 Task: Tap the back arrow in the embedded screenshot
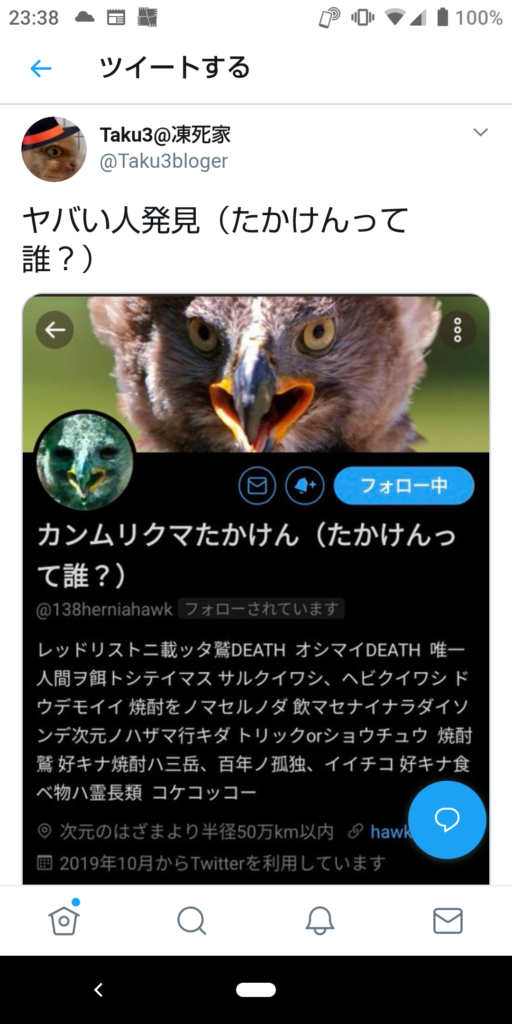(55, 330)
